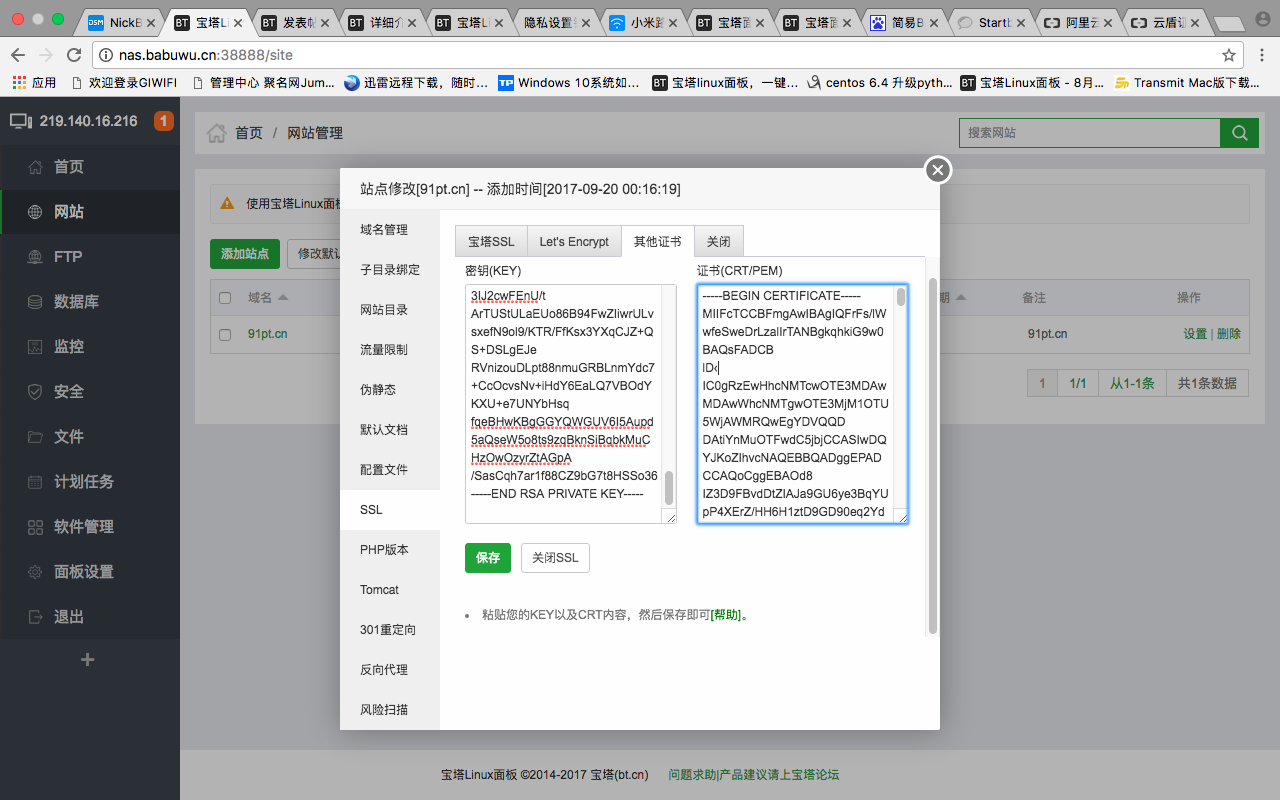
Task: Open 反向代理 in dialog menu
Action: [390, 670]
